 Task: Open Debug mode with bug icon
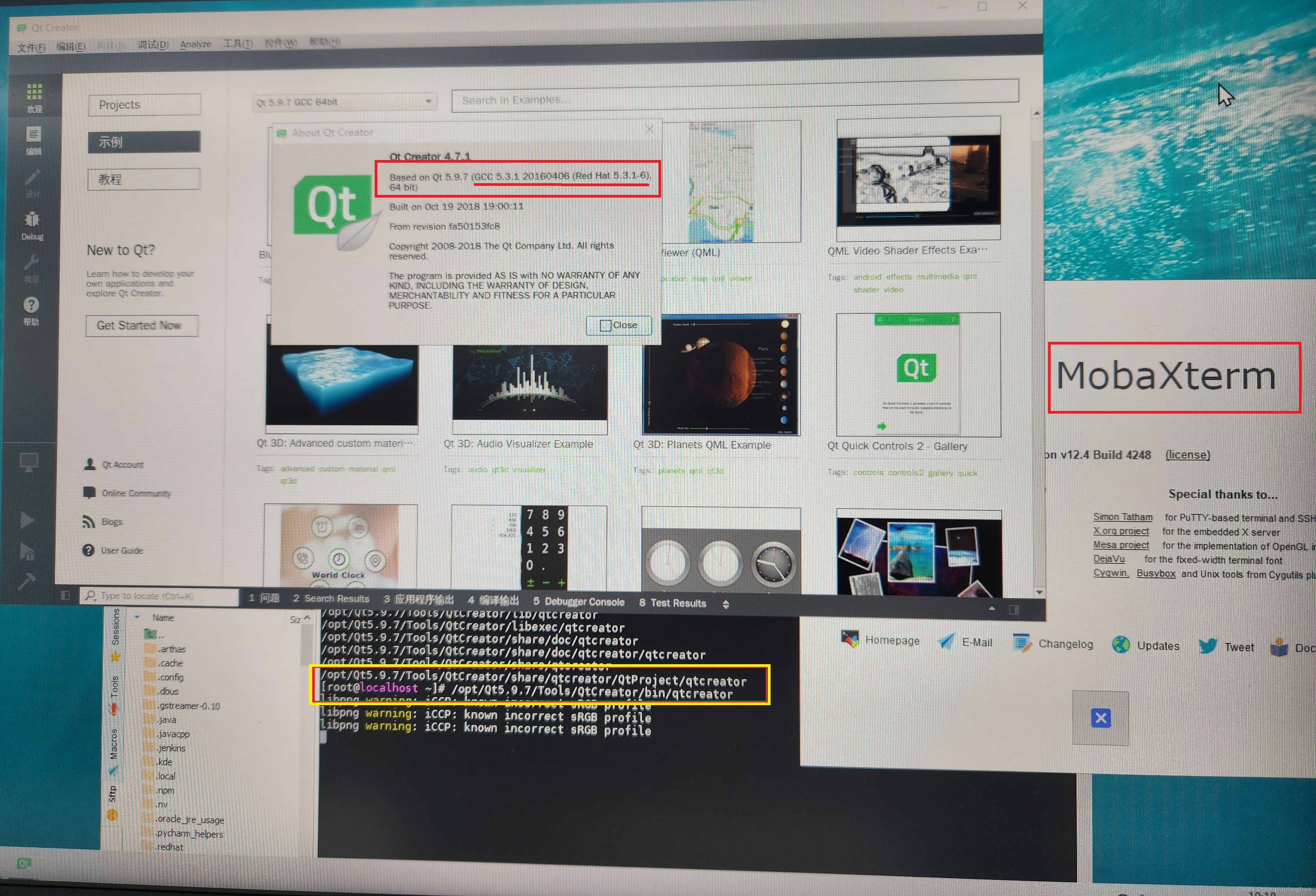coord(32,219)
